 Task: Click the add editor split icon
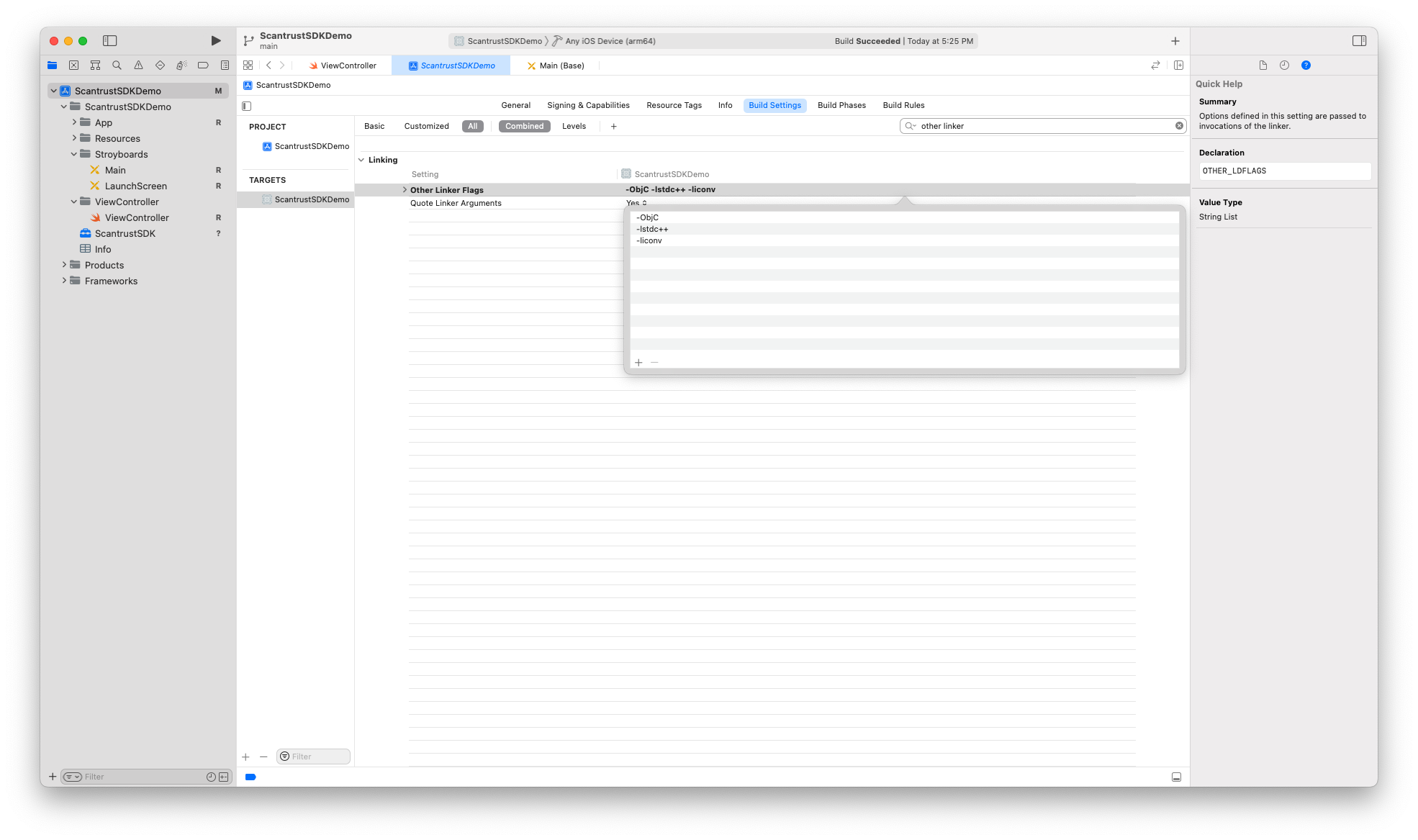click(1178, 66)
